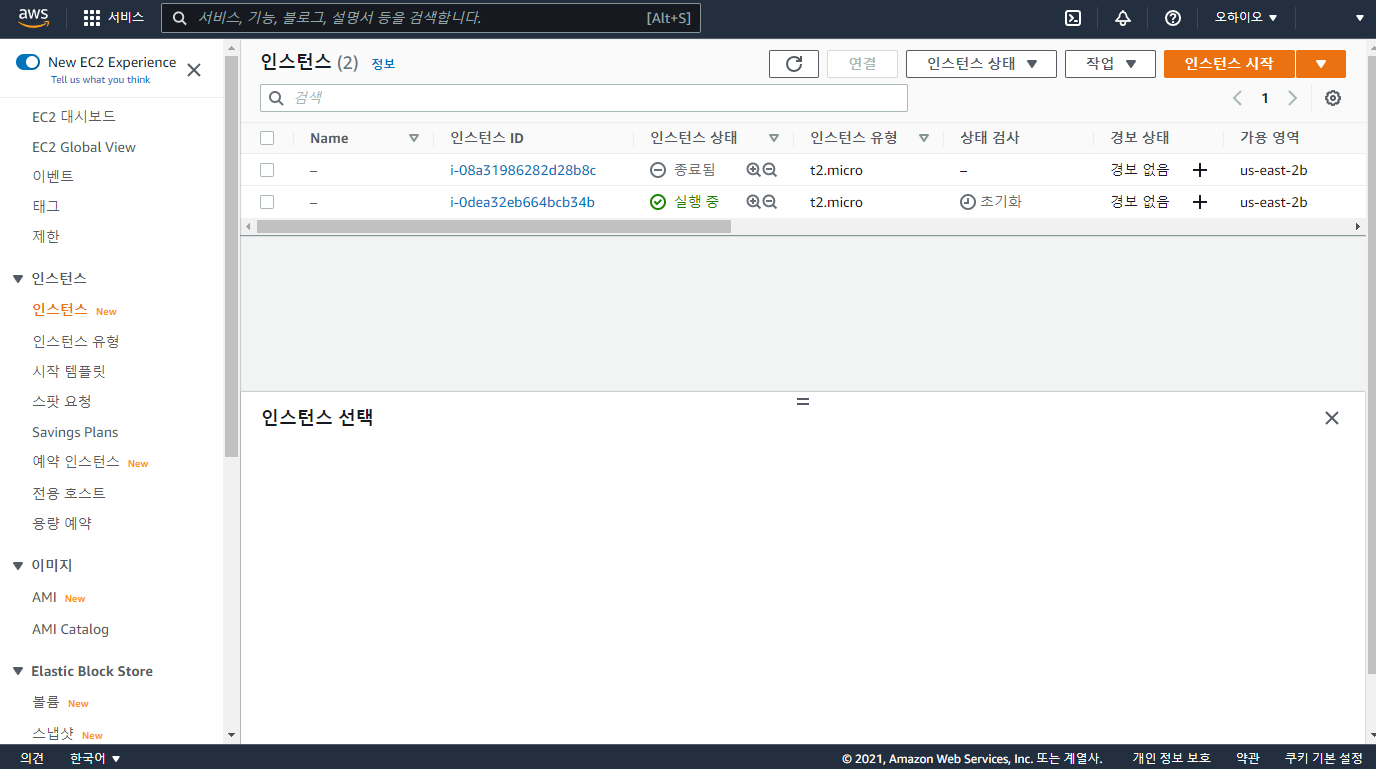Collapse the Elastic Block Store section

18,671
